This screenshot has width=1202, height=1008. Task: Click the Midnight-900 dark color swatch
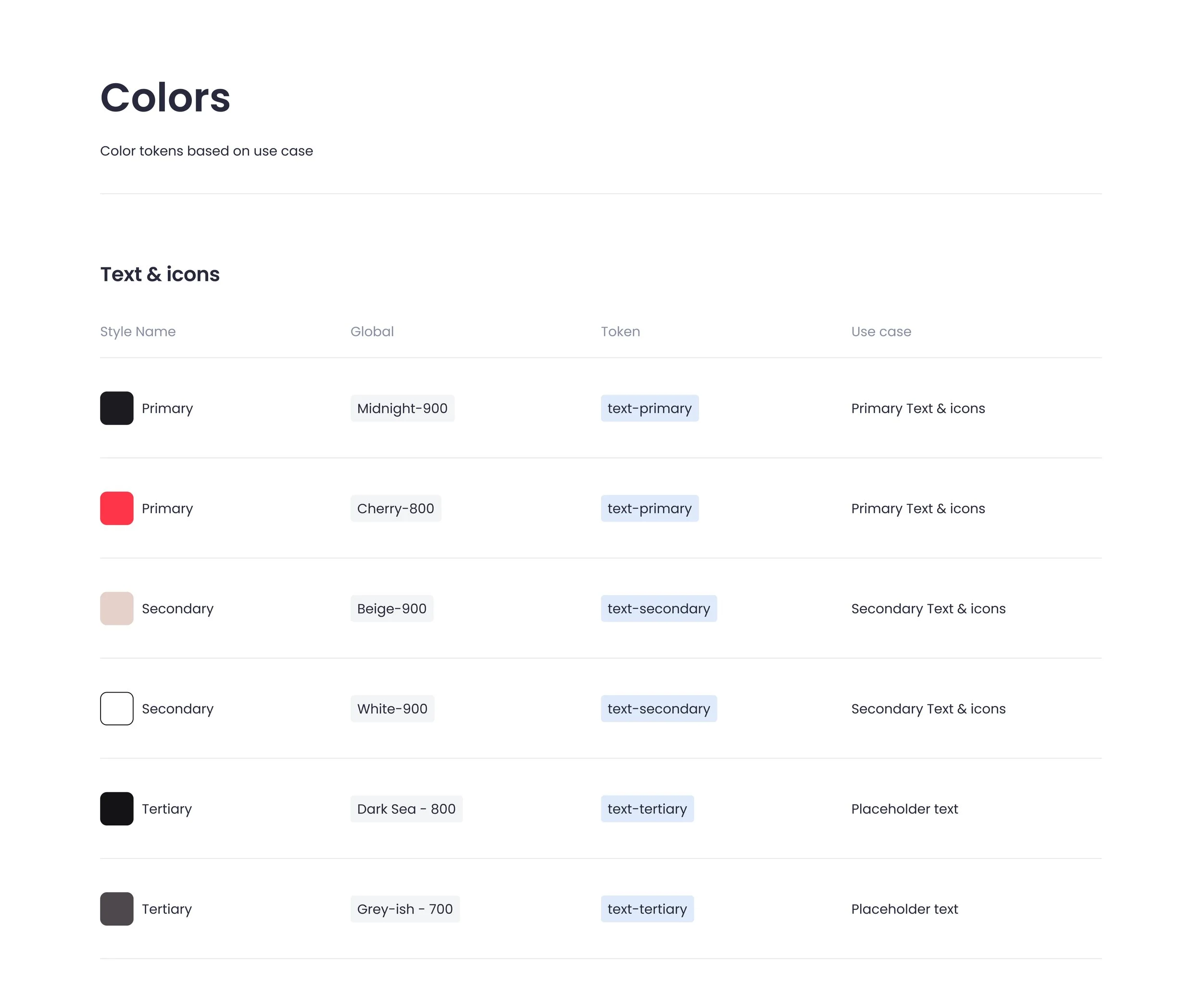pyautogui.click(x=117, y=408)
